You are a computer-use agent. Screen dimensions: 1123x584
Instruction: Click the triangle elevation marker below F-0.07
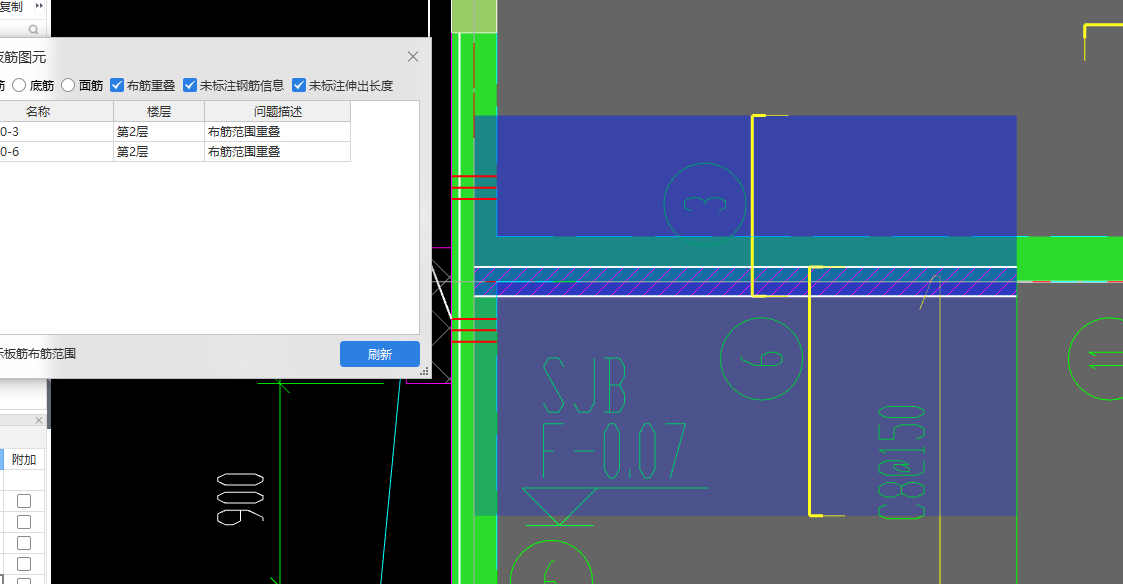pyautogui.click(x=559, y=506)
